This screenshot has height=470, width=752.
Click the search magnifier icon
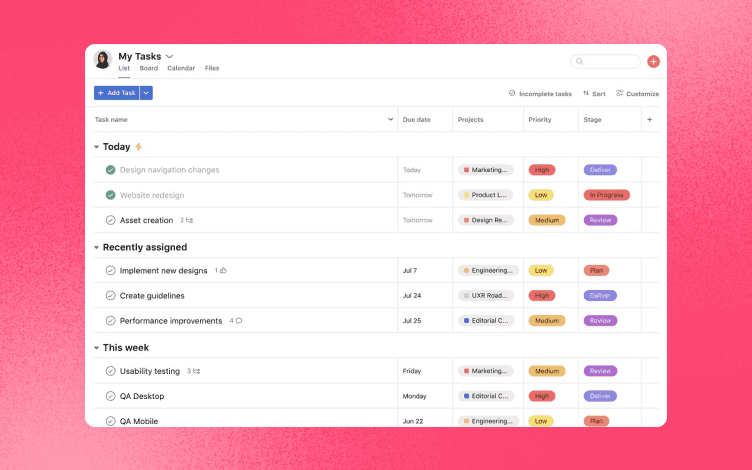[x=579, y=61]
